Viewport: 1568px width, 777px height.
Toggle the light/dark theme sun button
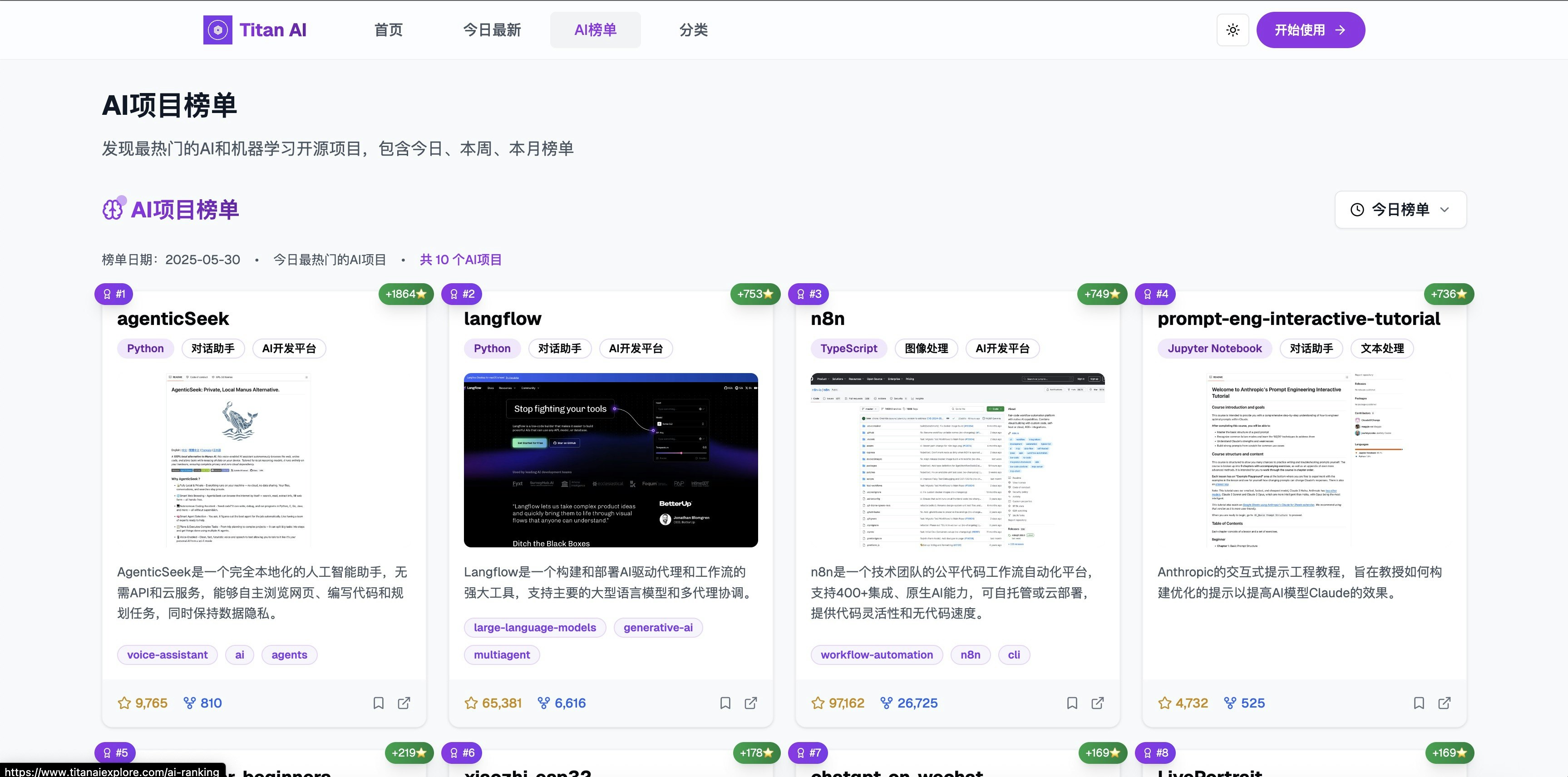[1232, 30]
